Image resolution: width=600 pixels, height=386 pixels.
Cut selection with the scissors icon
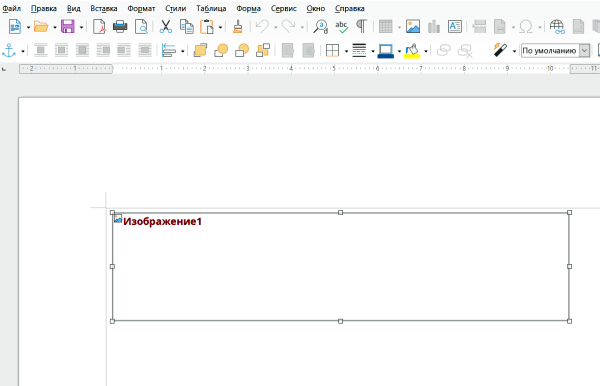point(166,27)
